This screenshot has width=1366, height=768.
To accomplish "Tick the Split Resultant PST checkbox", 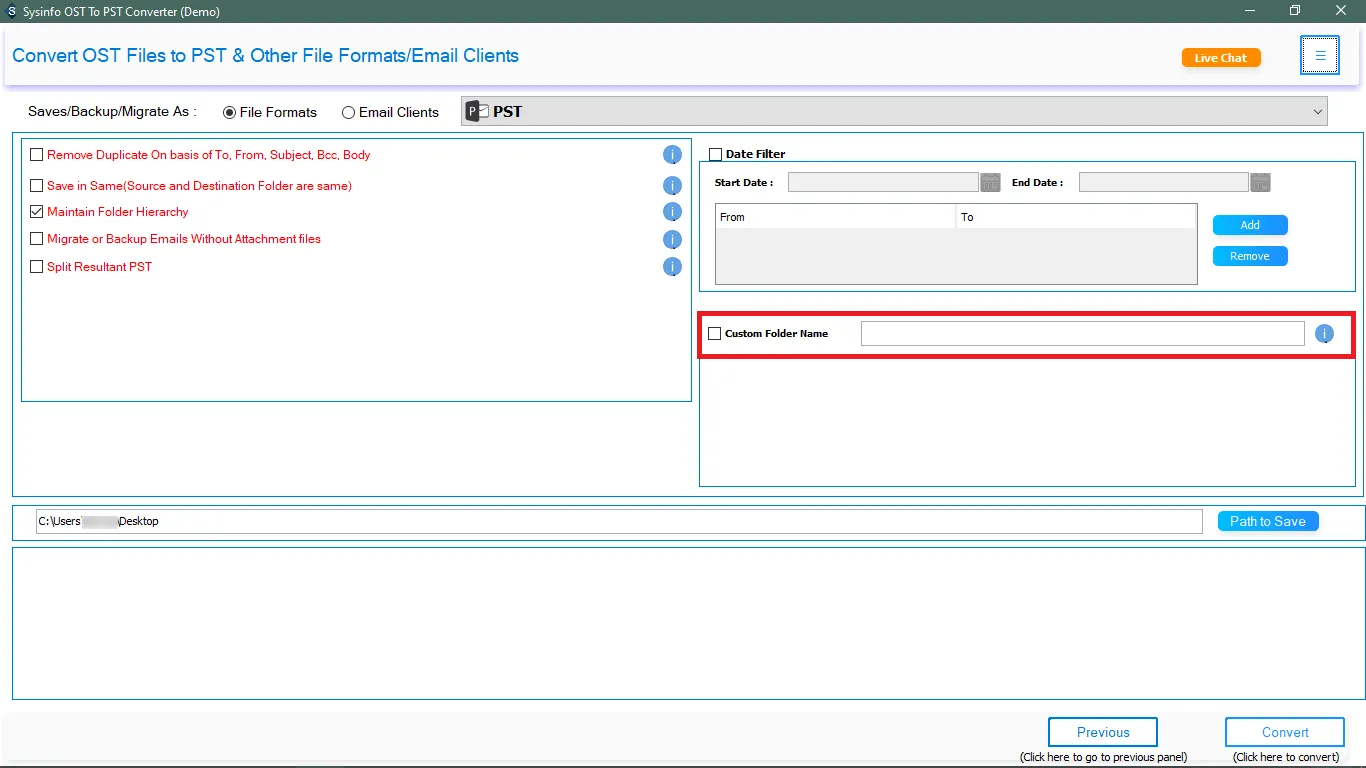I will point(37,267).
